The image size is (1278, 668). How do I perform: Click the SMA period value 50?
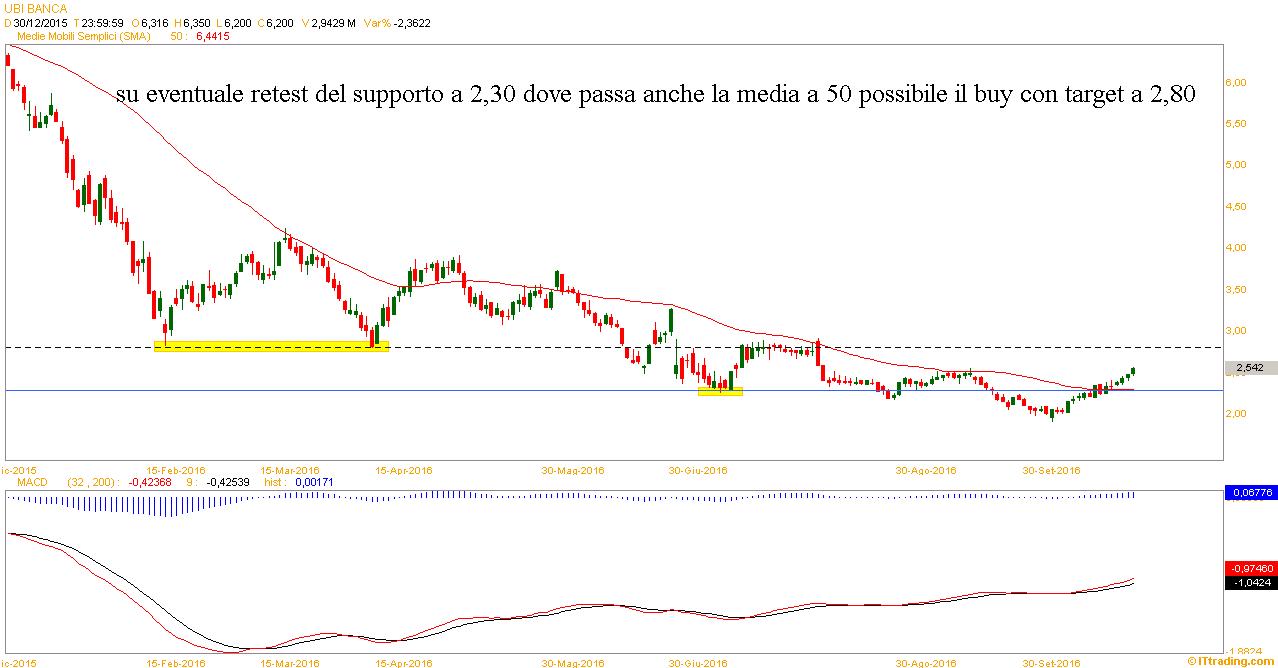(x=178, y=36)
